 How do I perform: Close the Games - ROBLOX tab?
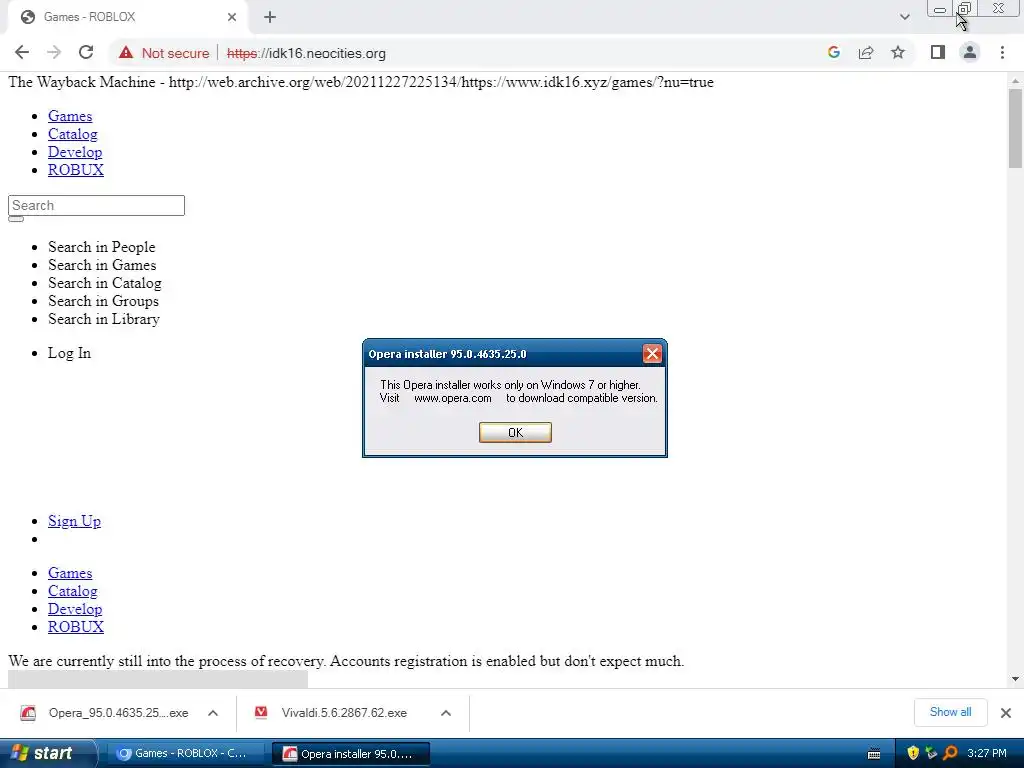coord(231,17)
